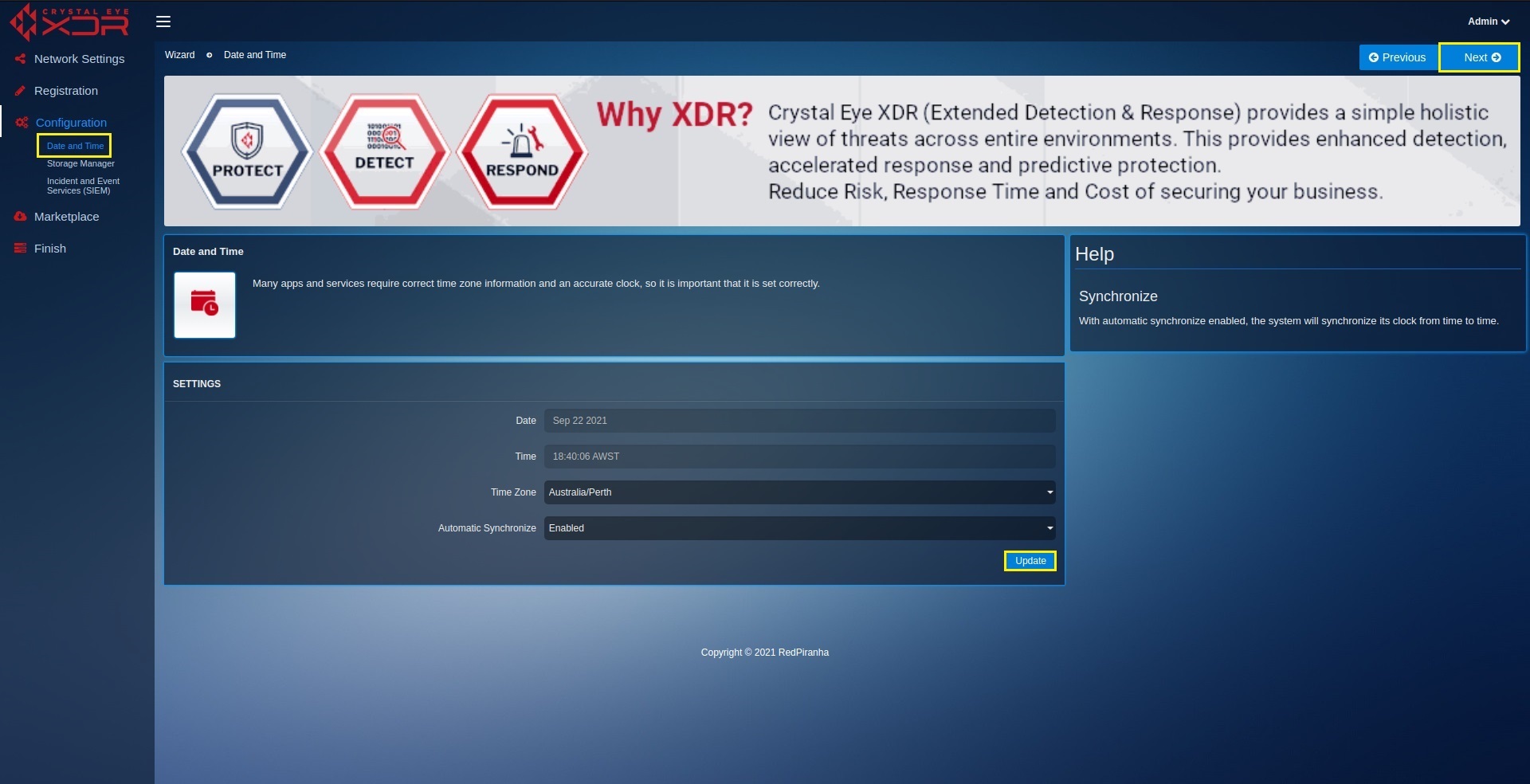1530x784 pixels.
Task: Click the SETTINGS section header
Action: click(x=197, y=384)
